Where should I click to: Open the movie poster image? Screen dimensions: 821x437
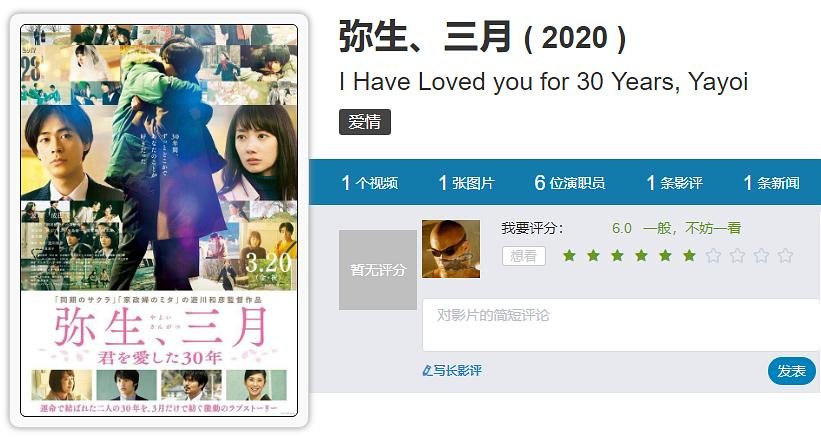tap(159, 220)
